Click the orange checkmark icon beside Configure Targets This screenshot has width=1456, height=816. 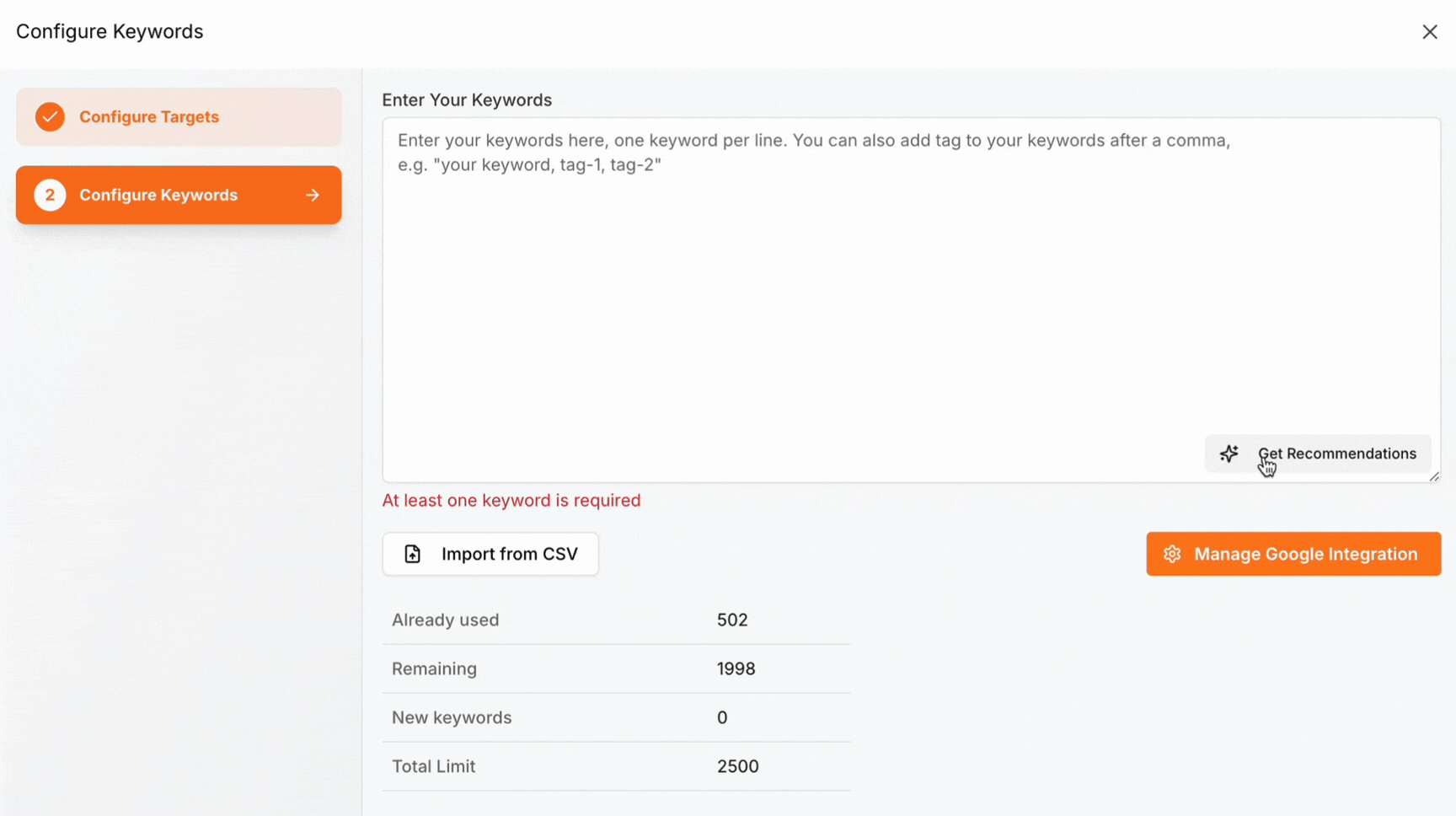50,117
